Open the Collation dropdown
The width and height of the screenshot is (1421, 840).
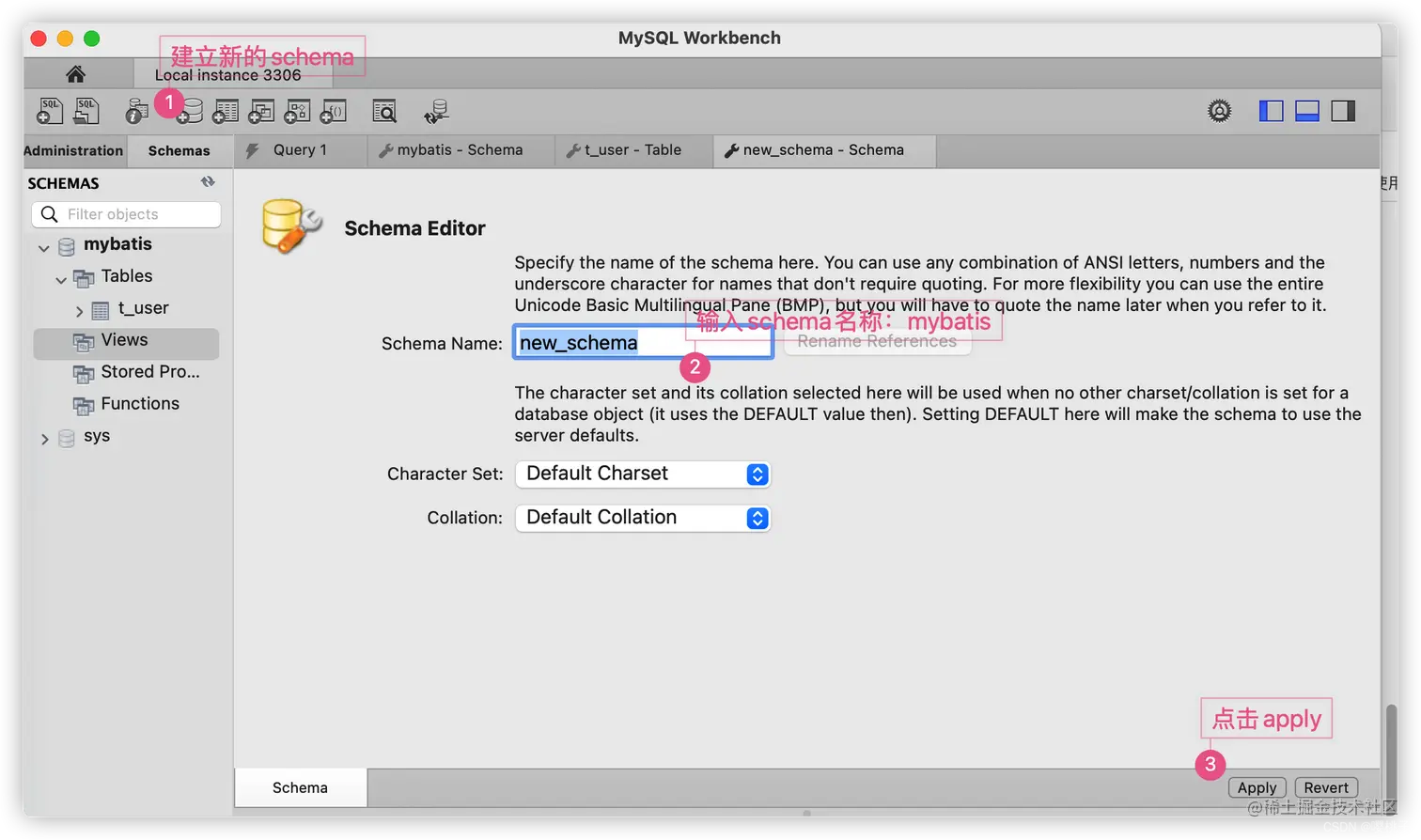[643, 518]
